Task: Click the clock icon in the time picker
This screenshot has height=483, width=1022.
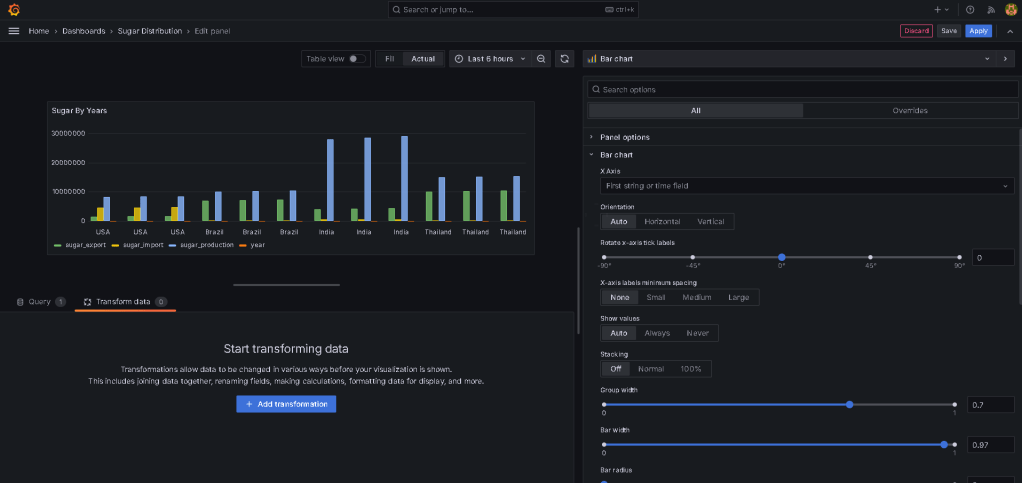Action: click(x=459, y=59)
